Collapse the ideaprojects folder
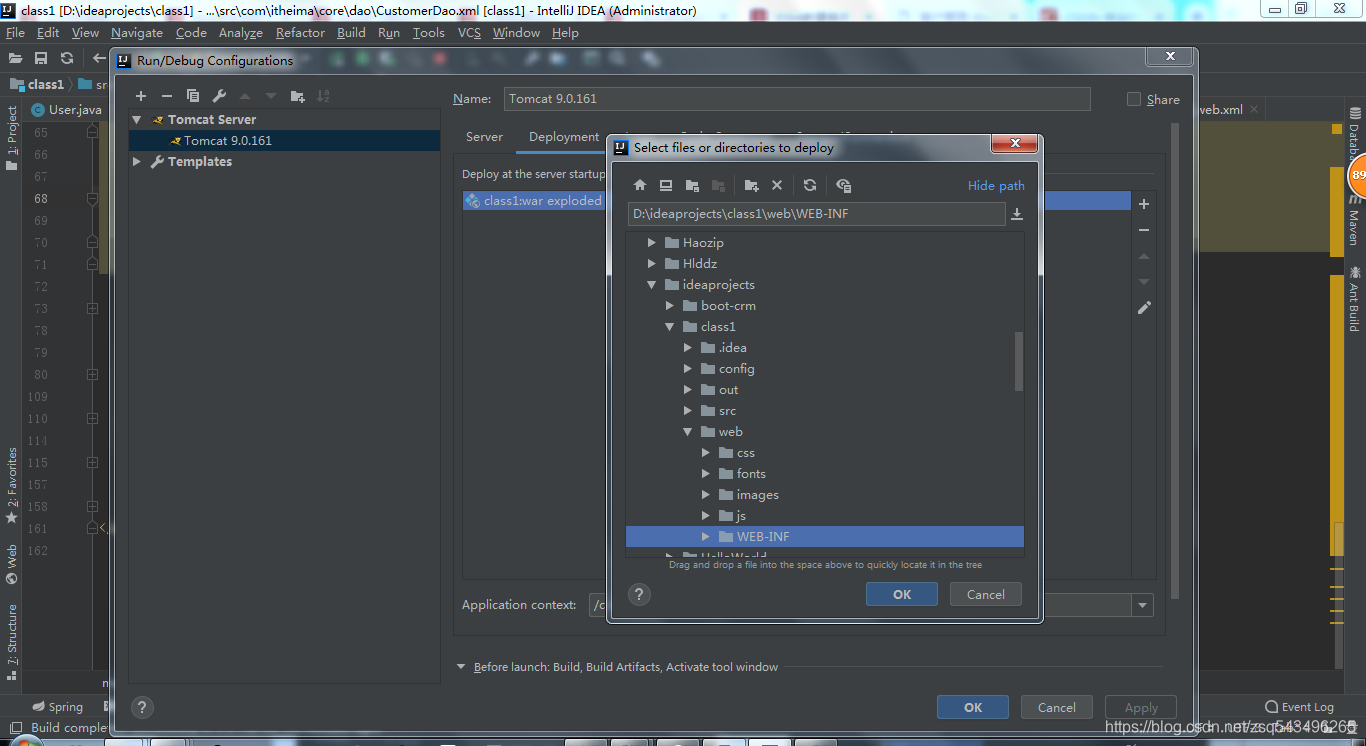 pos(652,284)
